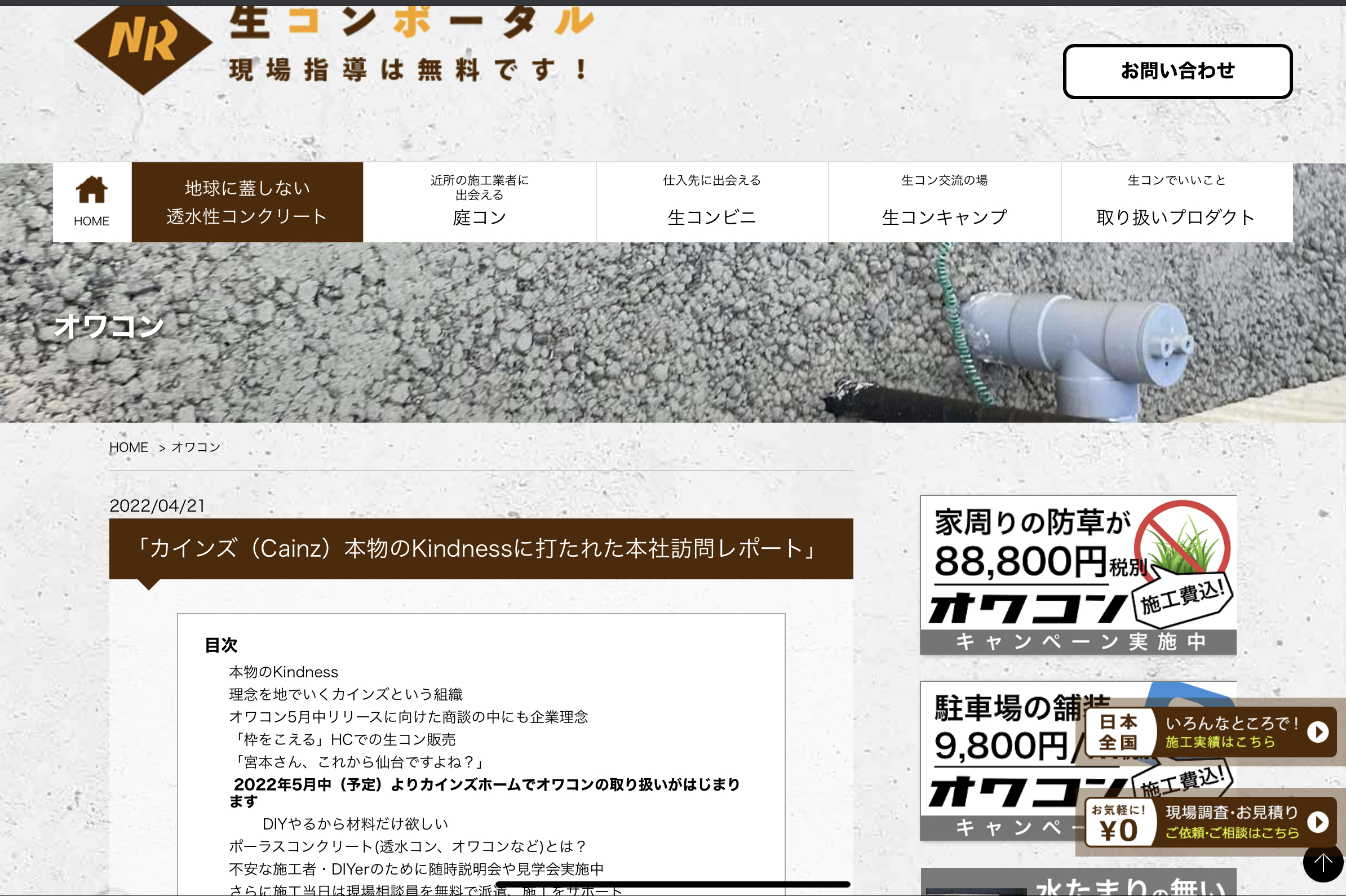The width and height of the screenshot is (1346, 896).
Task: Click the article title カインズ（Cainz）本物のKindness
Action: pyautogui.click(x=481, y=548)
